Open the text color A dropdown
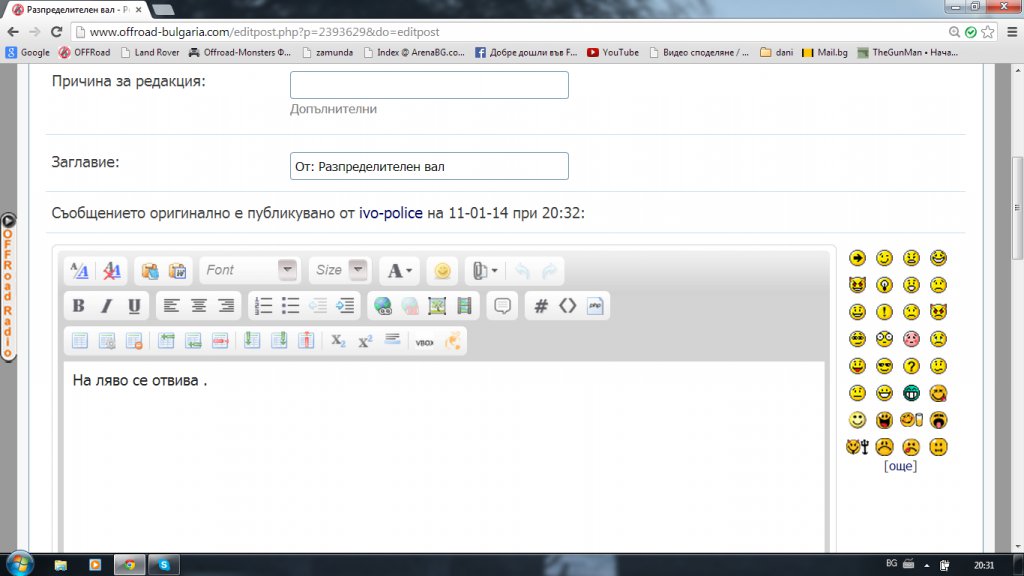This screenshot has height=576, width=1024. point(400,270)
